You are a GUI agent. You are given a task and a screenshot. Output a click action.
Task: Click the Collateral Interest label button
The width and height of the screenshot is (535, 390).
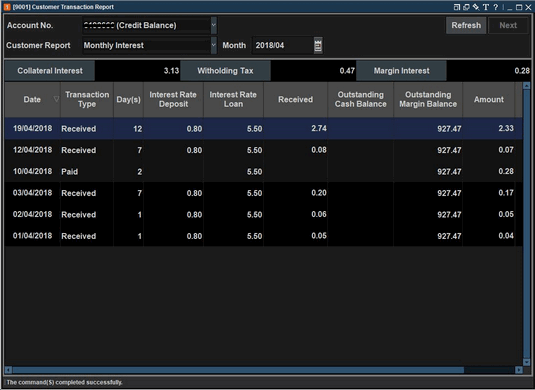coord(50,71)
